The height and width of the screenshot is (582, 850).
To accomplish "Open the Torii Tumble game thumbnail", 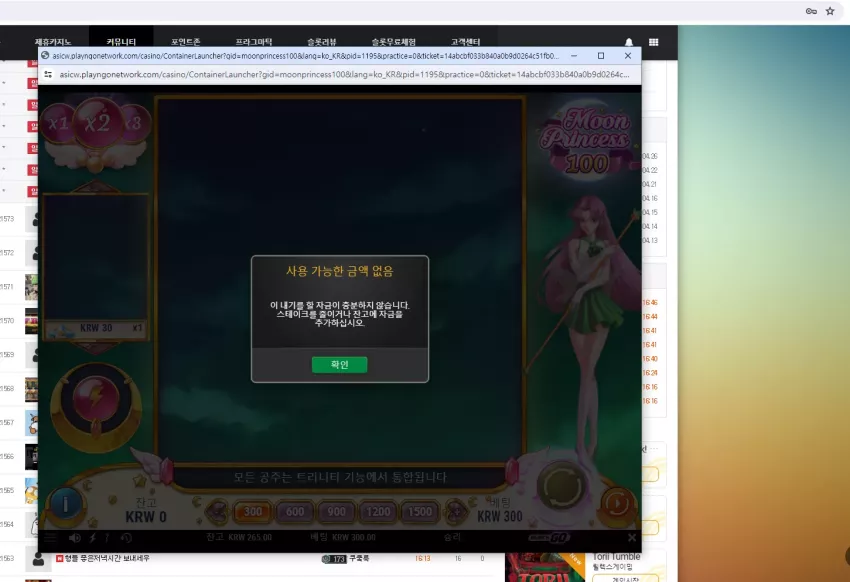I will (545, 567).
